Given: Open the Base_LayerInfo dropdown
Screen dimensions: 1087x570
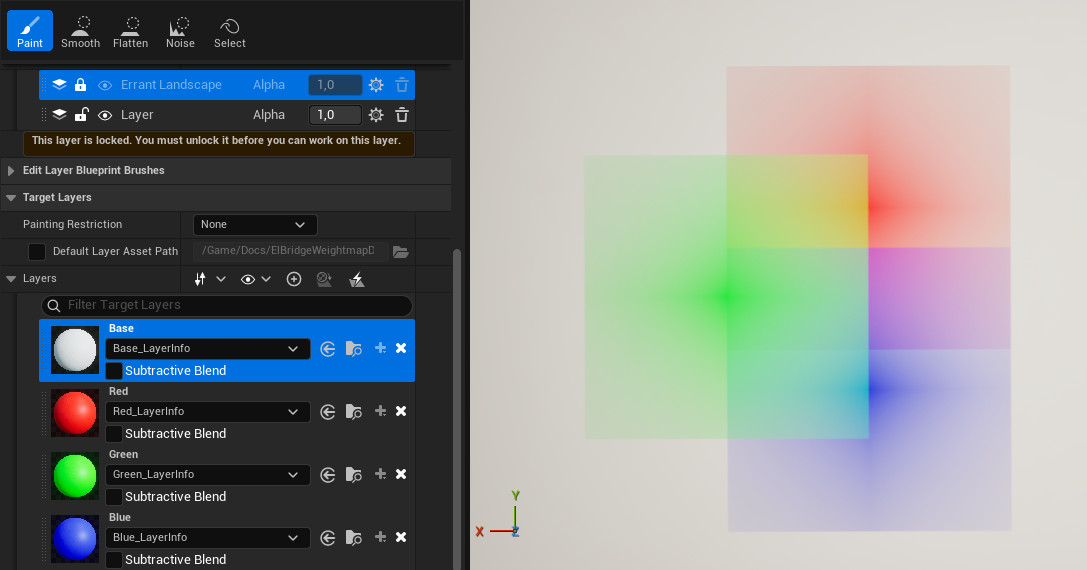Looking at the screenshot, I should coord(207,349).
